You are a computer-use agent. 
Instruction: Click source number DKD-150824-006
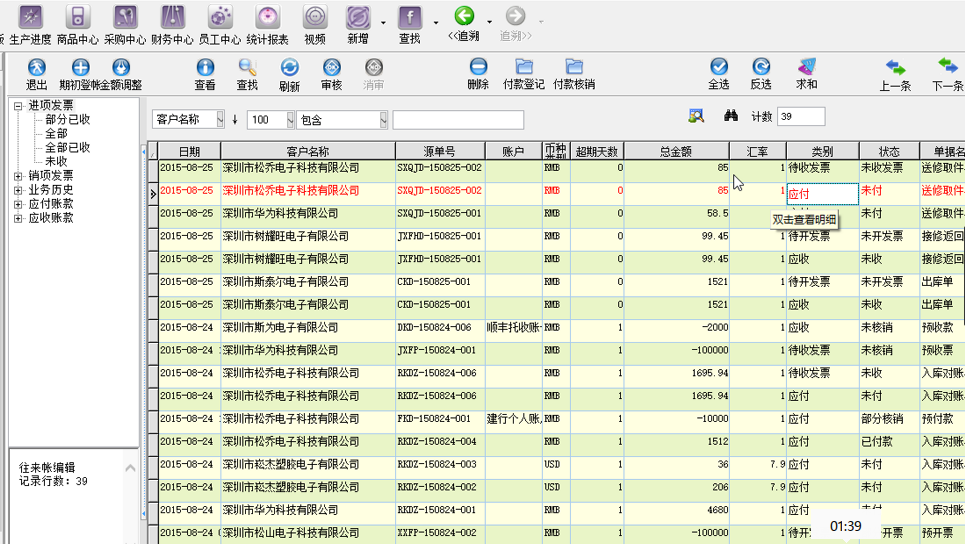pyautogui.click(x=434, y=327)
